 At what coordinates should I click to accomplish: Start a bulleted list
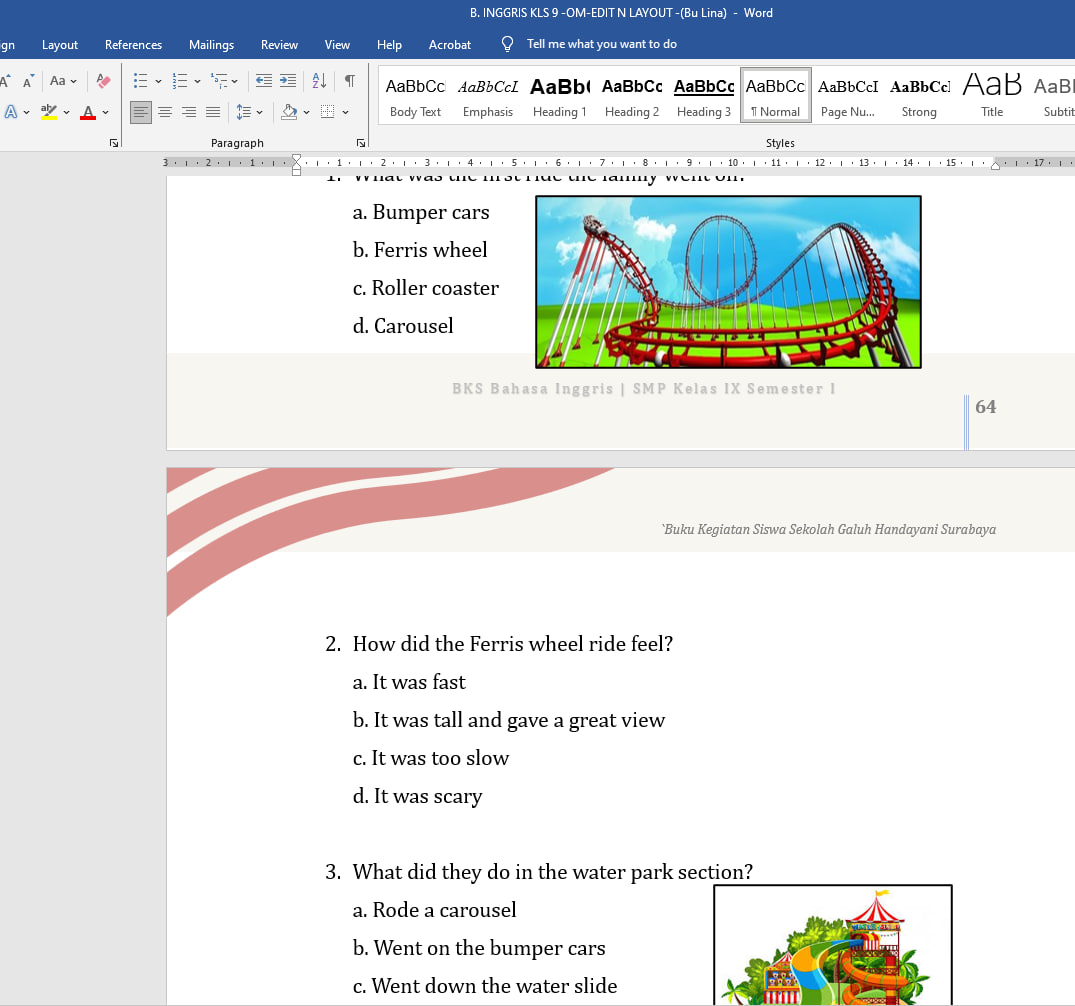tap(141, 81)
